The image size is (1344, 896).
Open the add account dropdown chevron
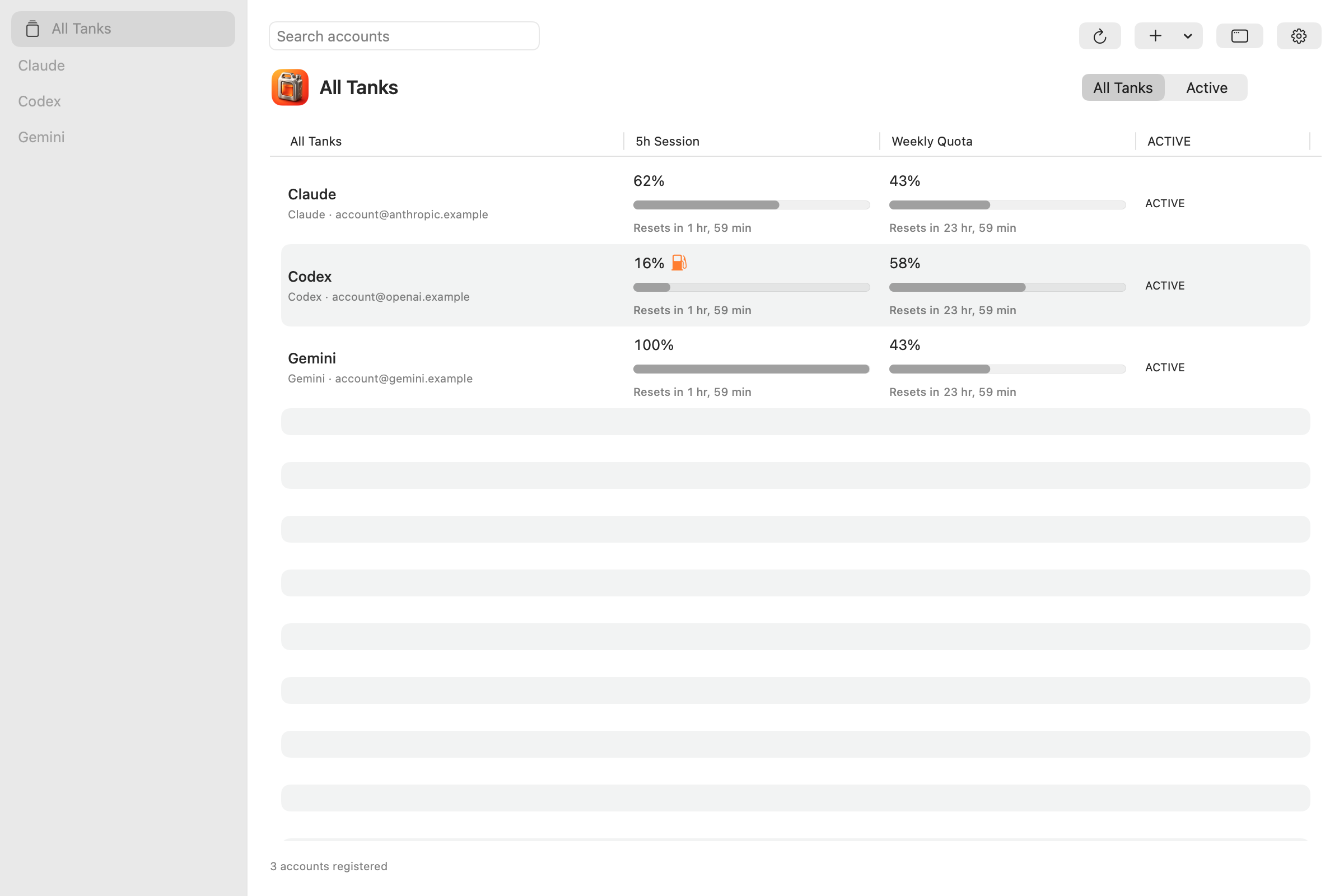click(1187, 36)
